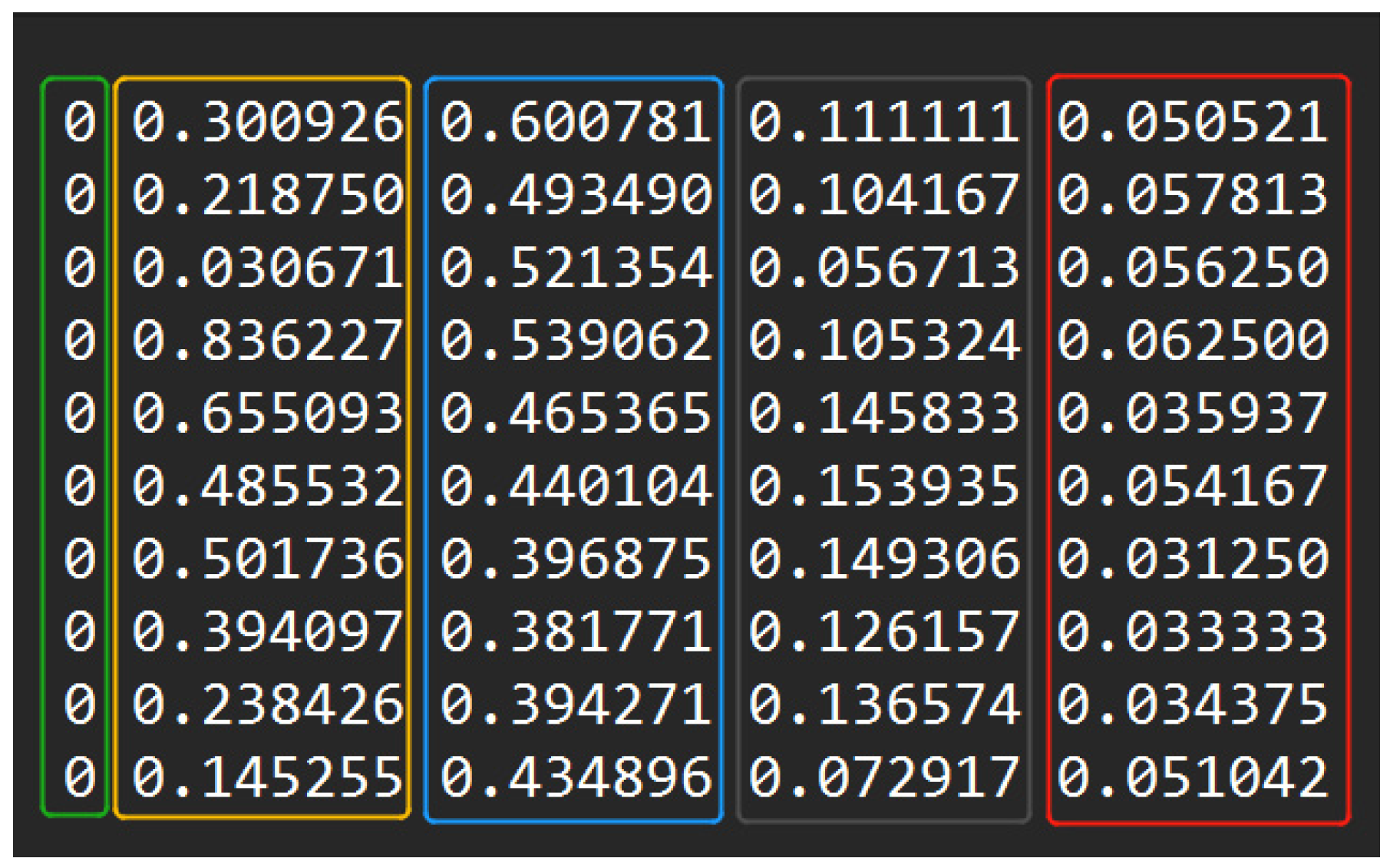
Task: Click the value 0.434896
Action: 575,777
